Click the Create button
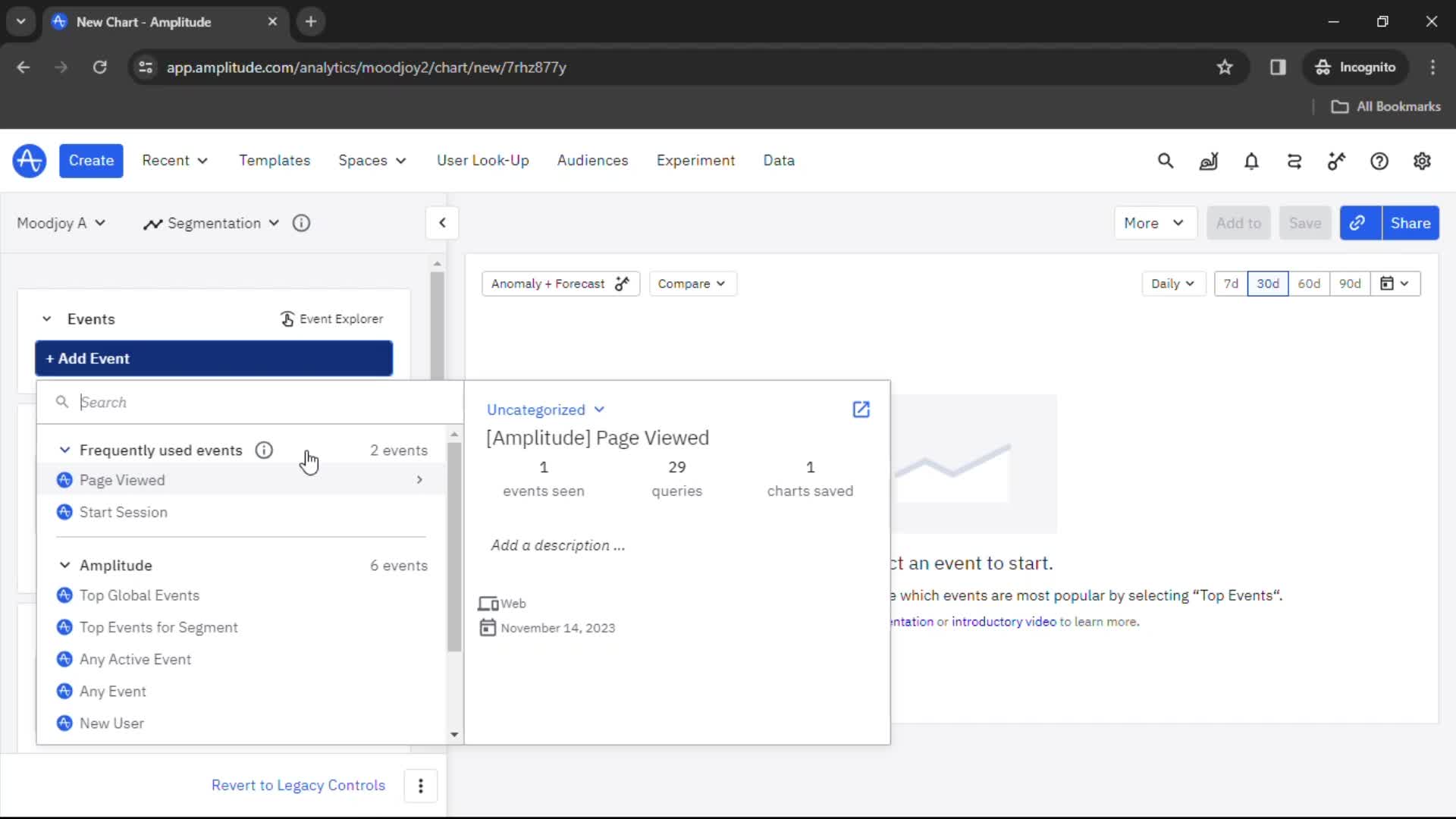This screenshot has width=1456, height=819. [x=91, y=161]
